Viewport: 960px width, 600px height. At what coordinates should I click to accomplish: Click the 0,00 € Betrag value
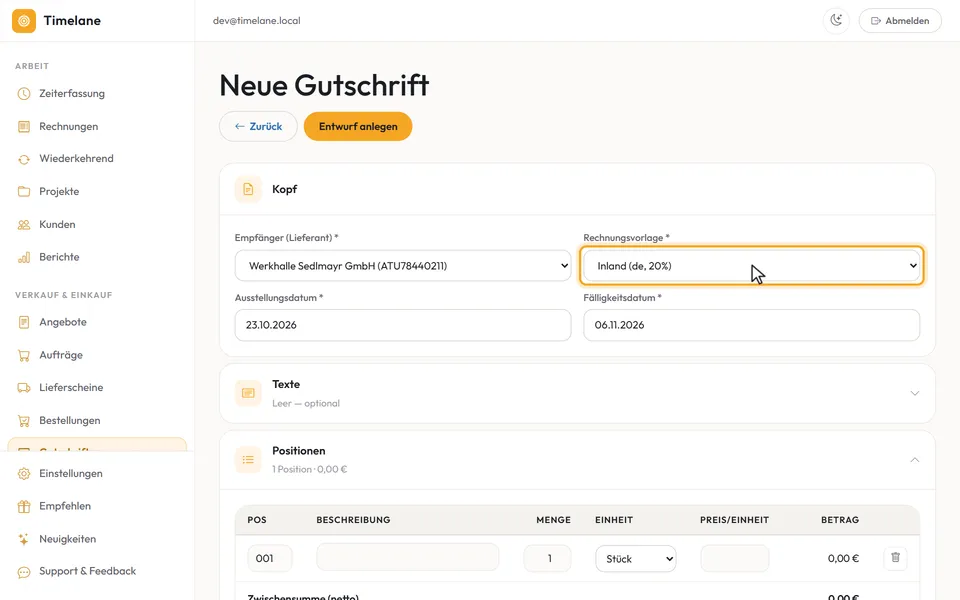coord(843,558)
